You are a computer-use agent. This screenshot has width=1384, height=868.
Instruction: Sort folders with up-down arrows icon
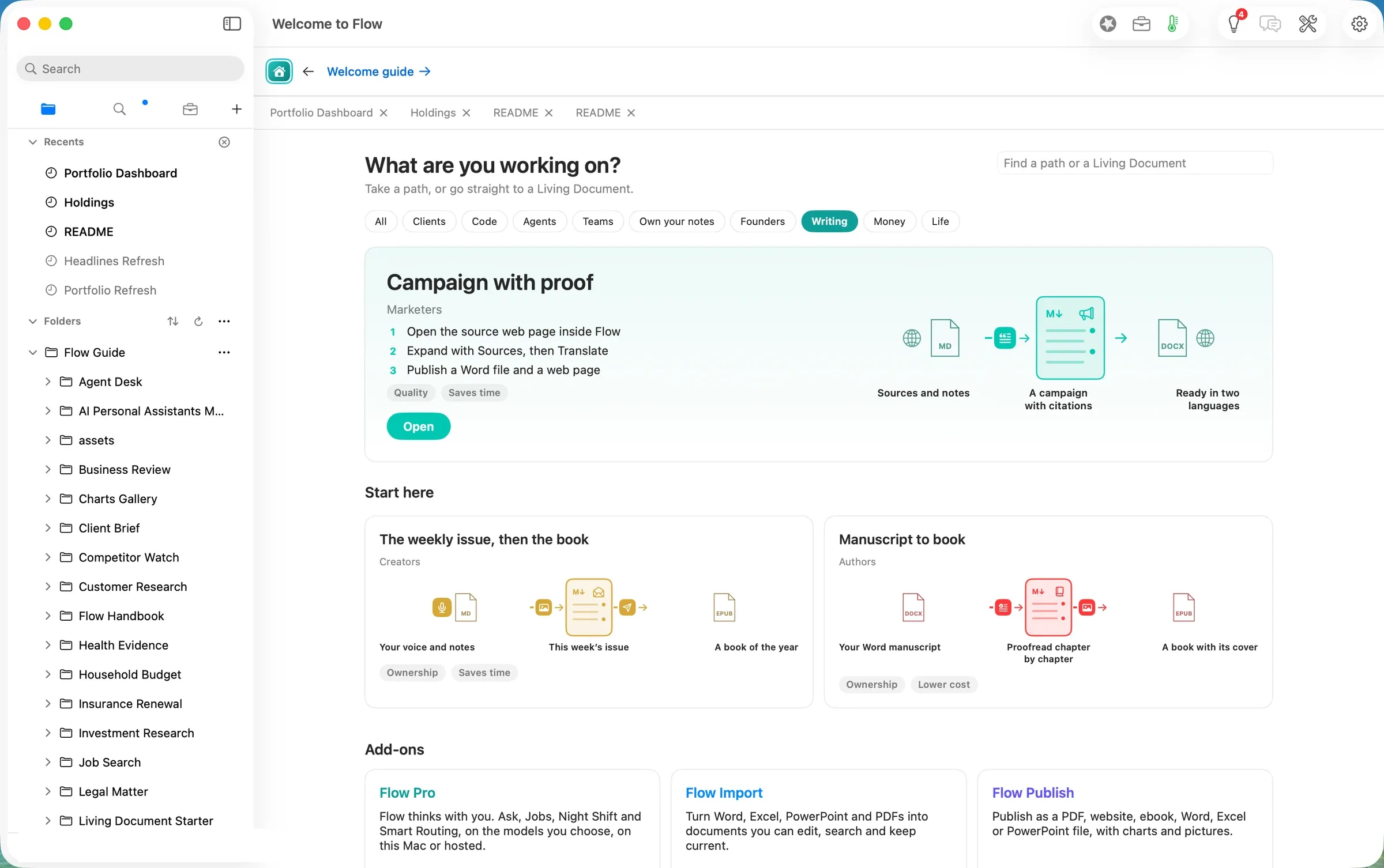coord(173,321)
